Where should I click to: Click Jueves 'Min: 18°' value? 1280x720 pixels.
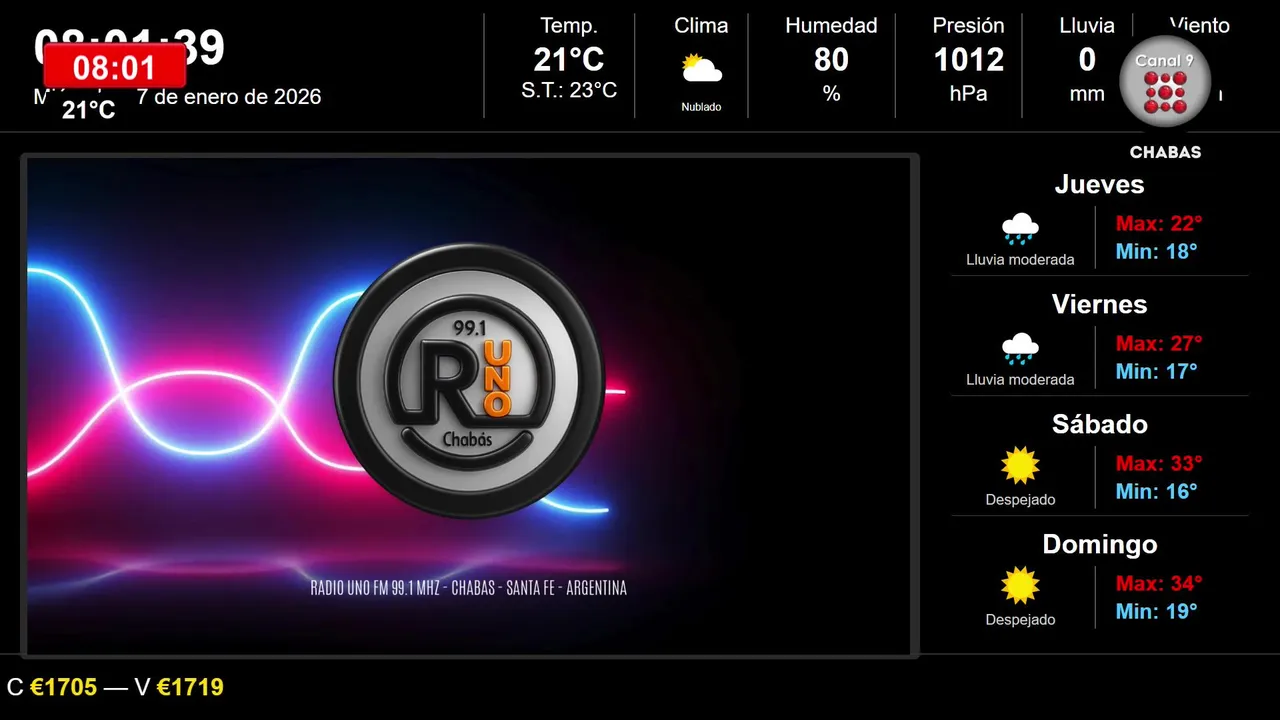(x=1156, y=251)
